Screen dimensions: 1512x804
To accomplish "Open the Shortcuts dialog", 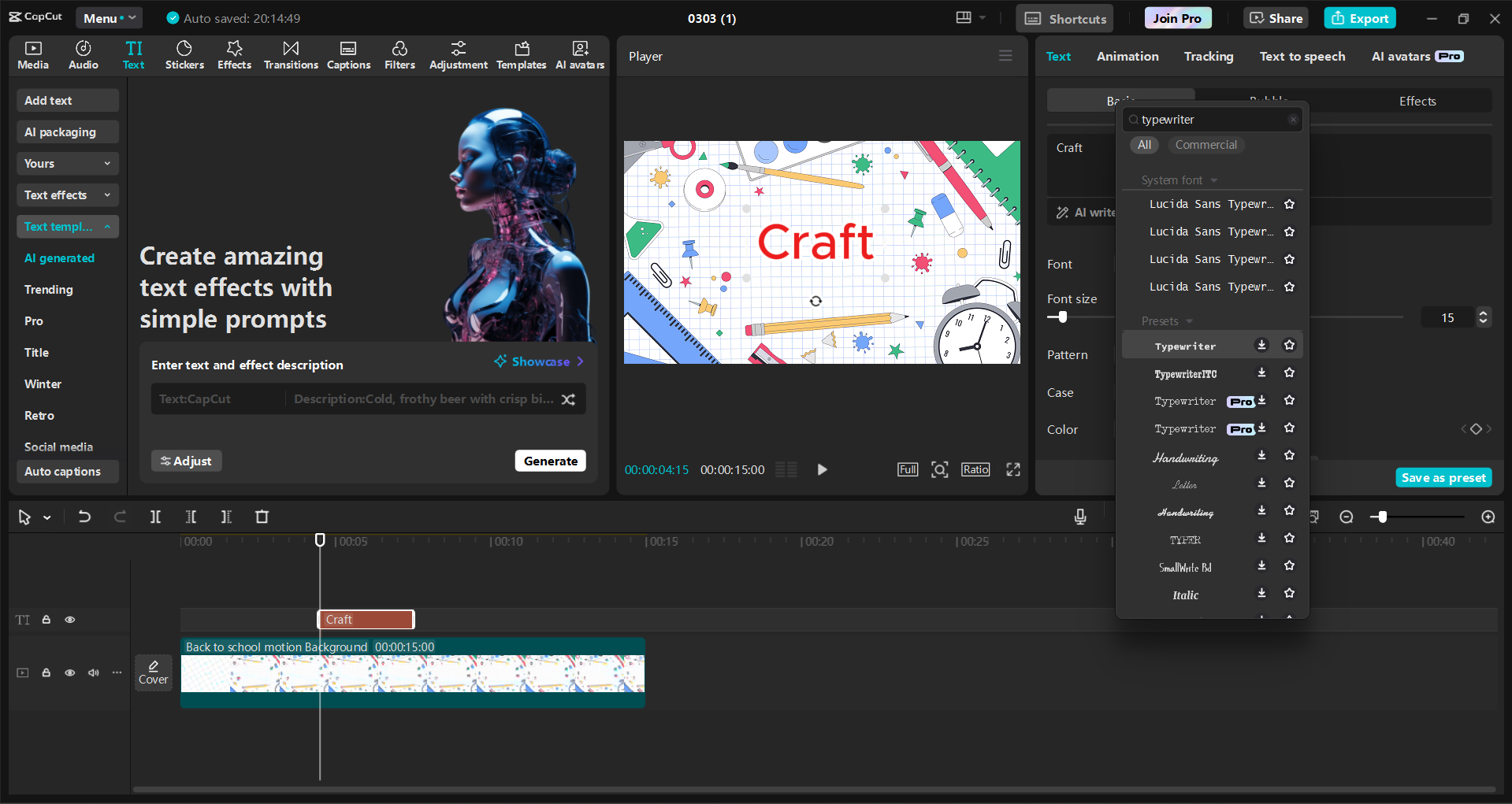I will click(x=1064, y=17).
